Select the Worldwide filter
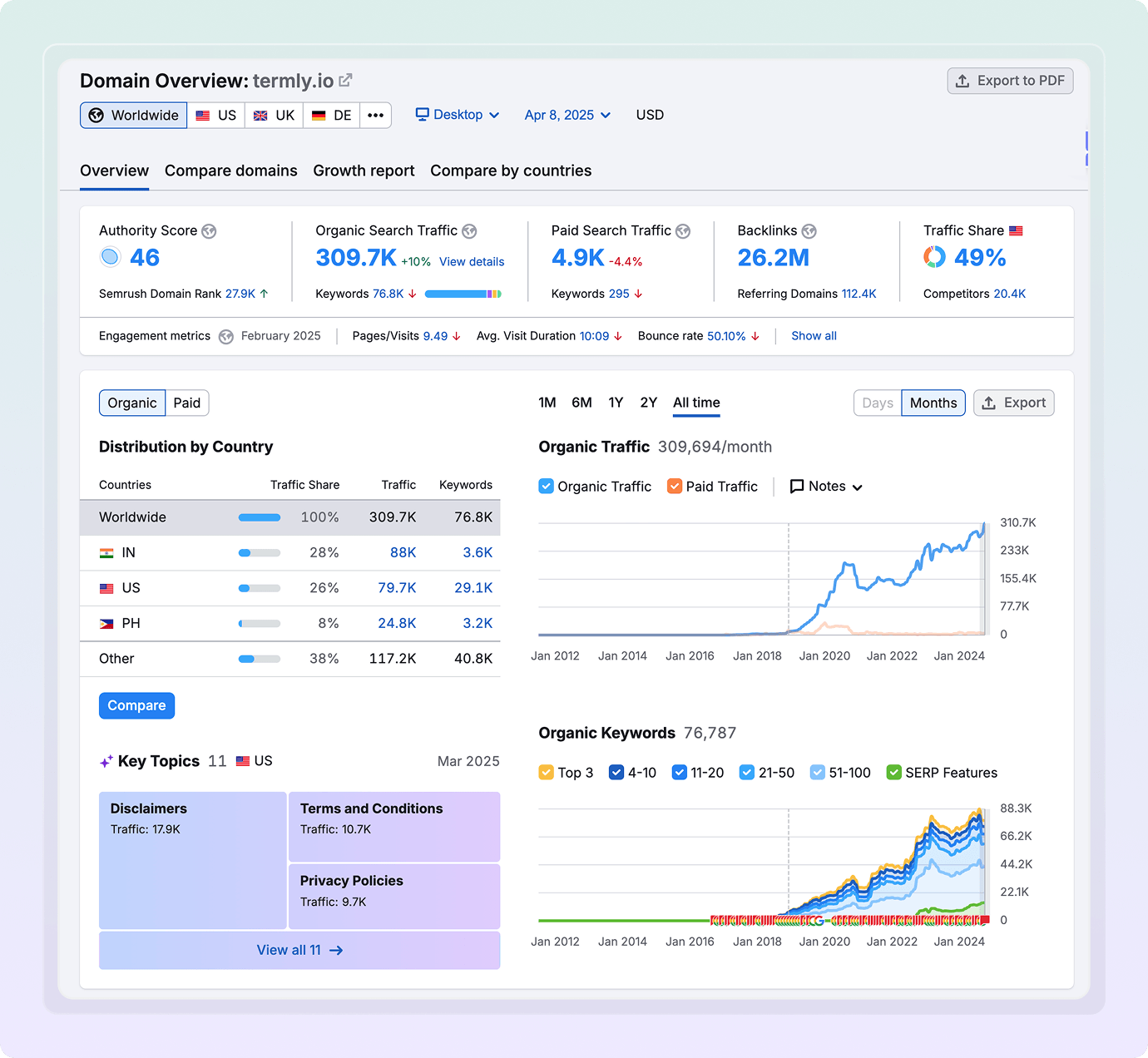The height and width of the screenshot is (1058, 1148). (x=134, y=116)
